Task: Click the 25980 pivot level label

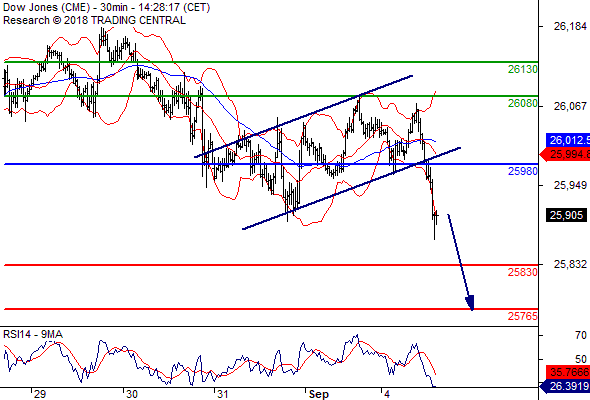Action: coord(522,171)
